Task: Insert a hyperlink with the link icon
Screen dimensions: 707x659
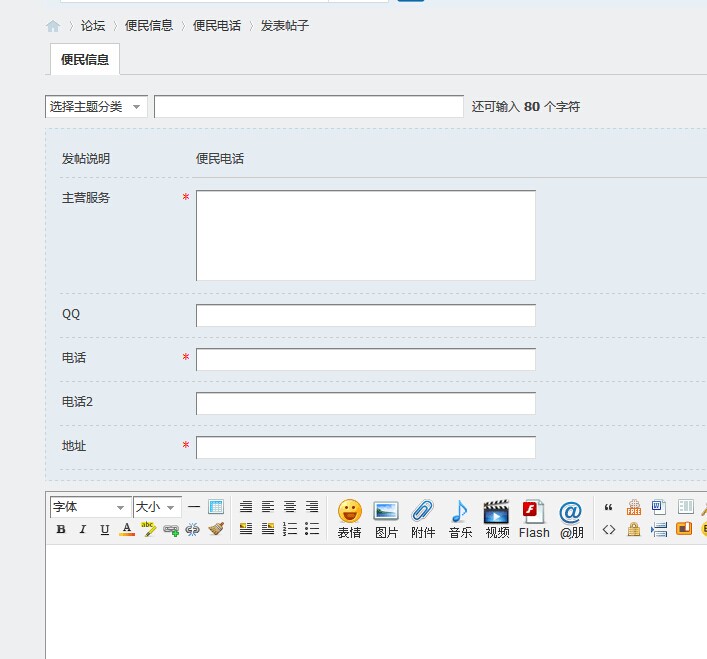Action: point(171,530)
